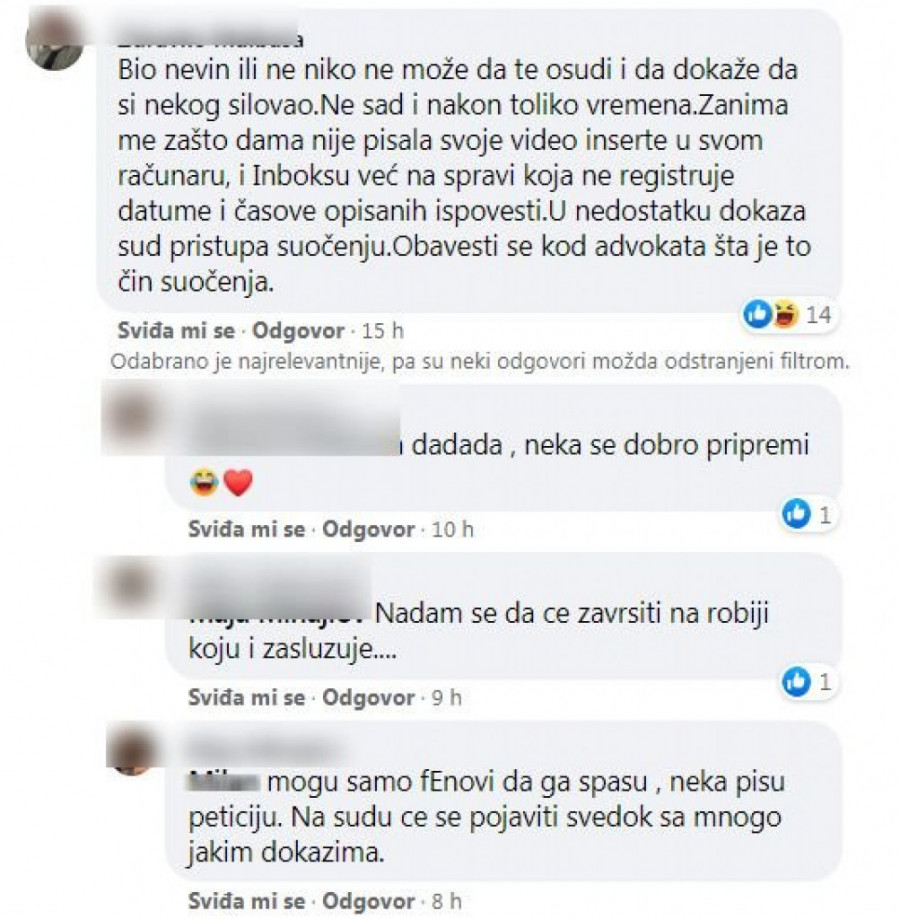Reply to first comment with 'Odgovor'
900x919 pixels.
pos(298,331)
